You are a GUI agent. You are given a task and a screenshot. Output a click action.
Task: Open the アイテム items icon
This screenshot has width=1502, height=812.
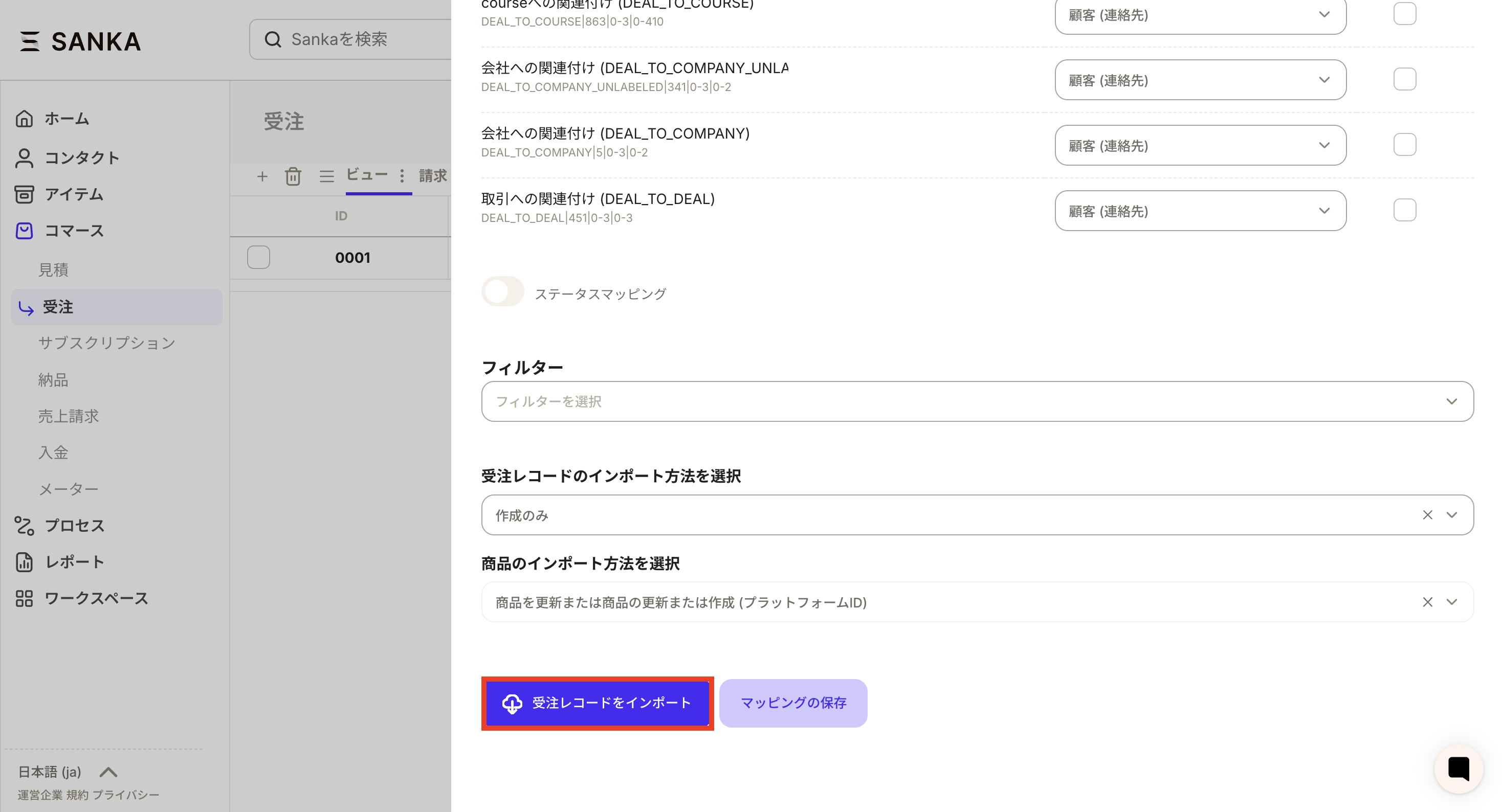pyautogui.click(x=24, y=194)
